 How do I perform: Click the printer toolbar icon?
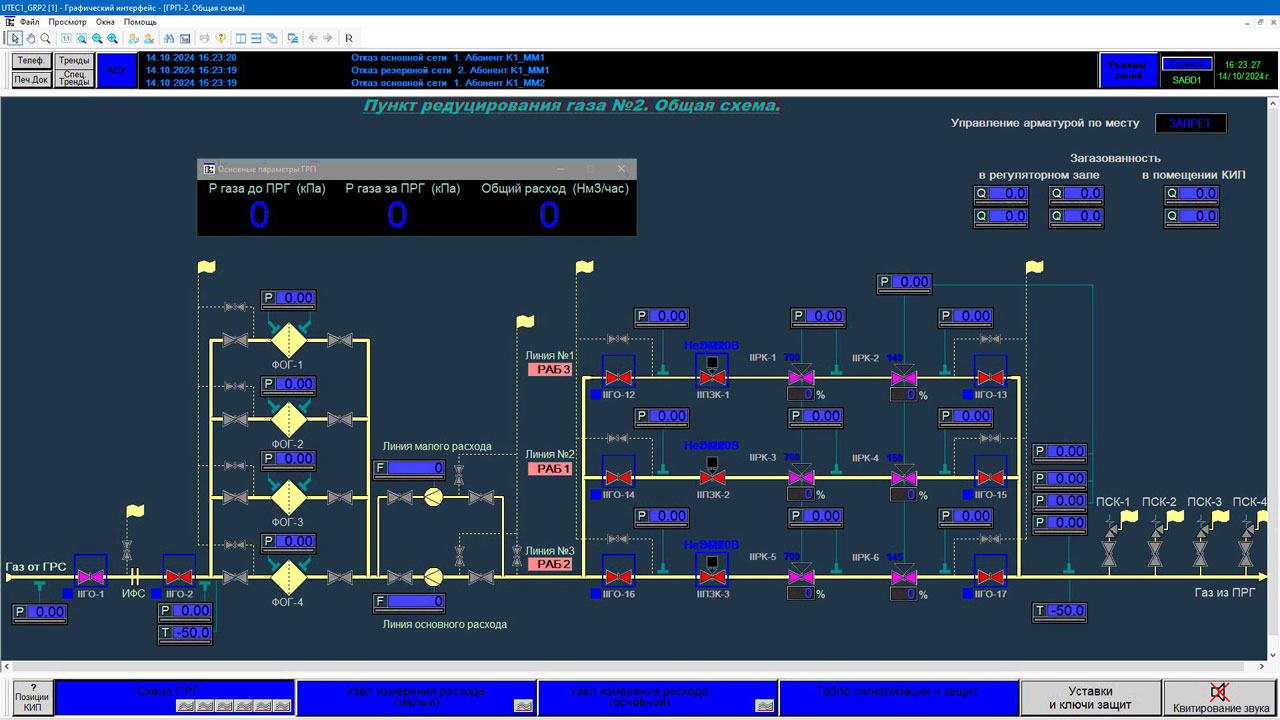click(x=205, y=38)
